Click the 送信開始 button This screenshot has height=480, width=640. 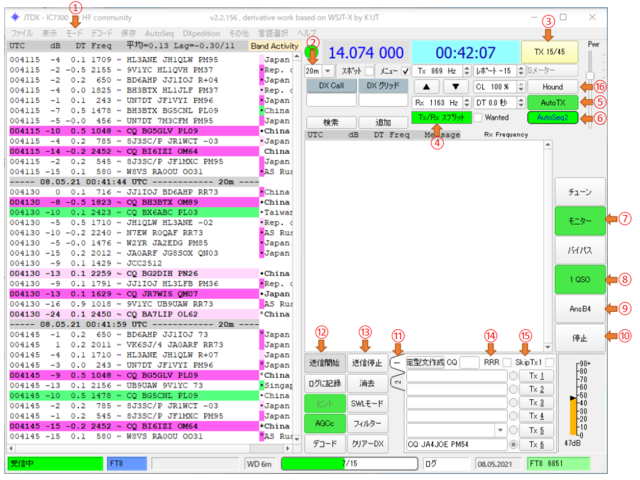[324, 363]
